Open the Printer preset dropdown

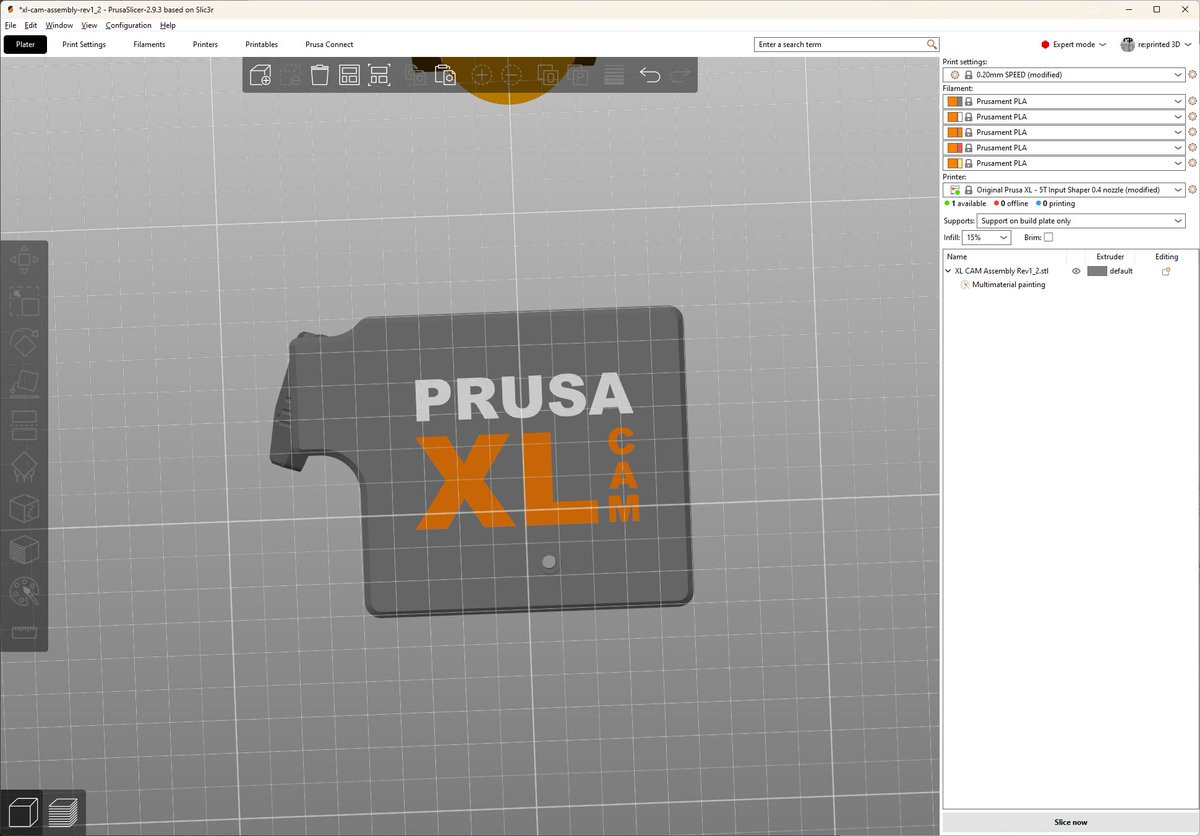(1064, 190)
